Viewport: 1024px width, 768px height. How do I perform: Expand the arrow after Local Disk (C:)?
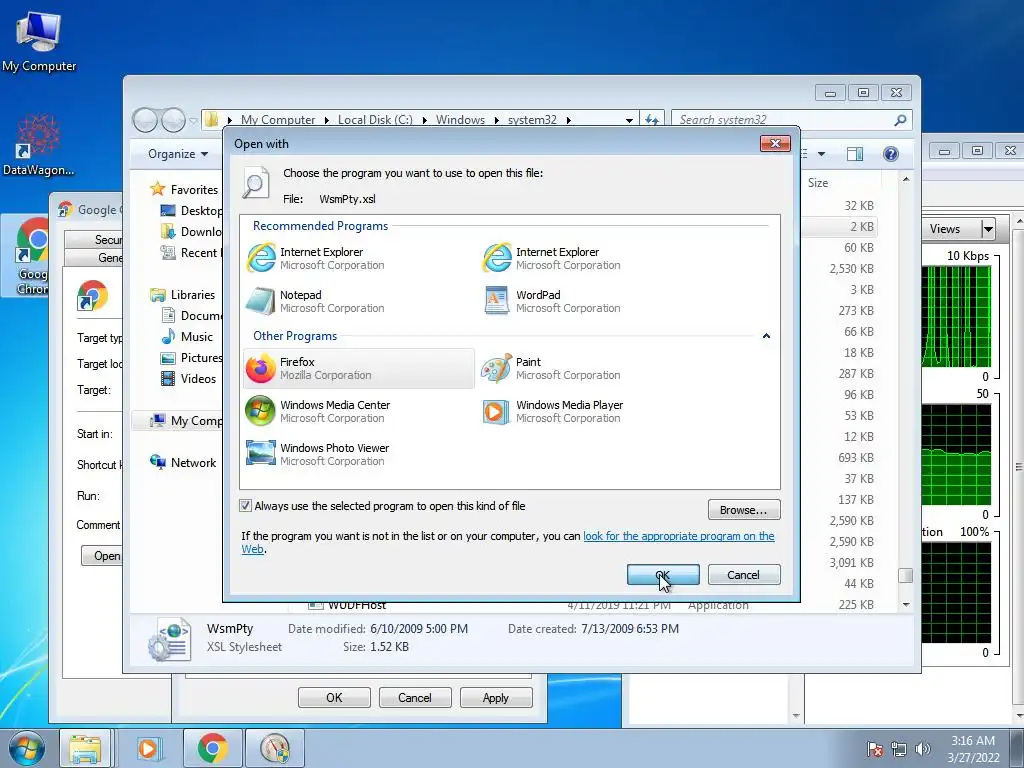pos(424,120)
